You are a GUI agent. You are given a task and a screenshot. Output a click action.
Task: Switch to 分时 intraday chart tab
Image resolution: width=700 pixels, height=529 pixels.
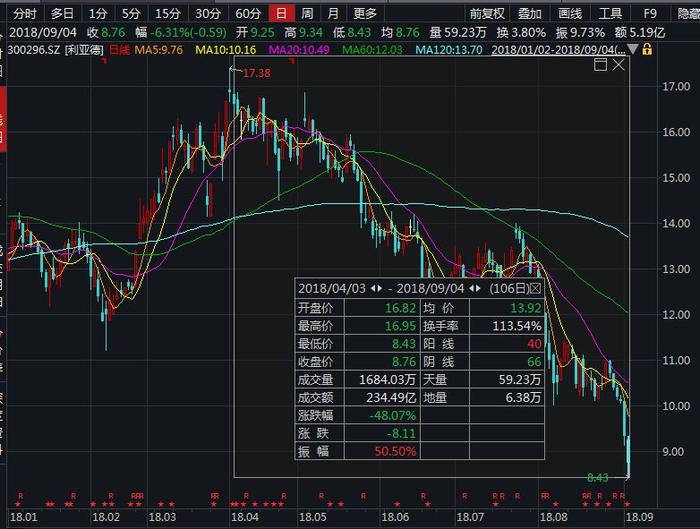tap(24, 13)
